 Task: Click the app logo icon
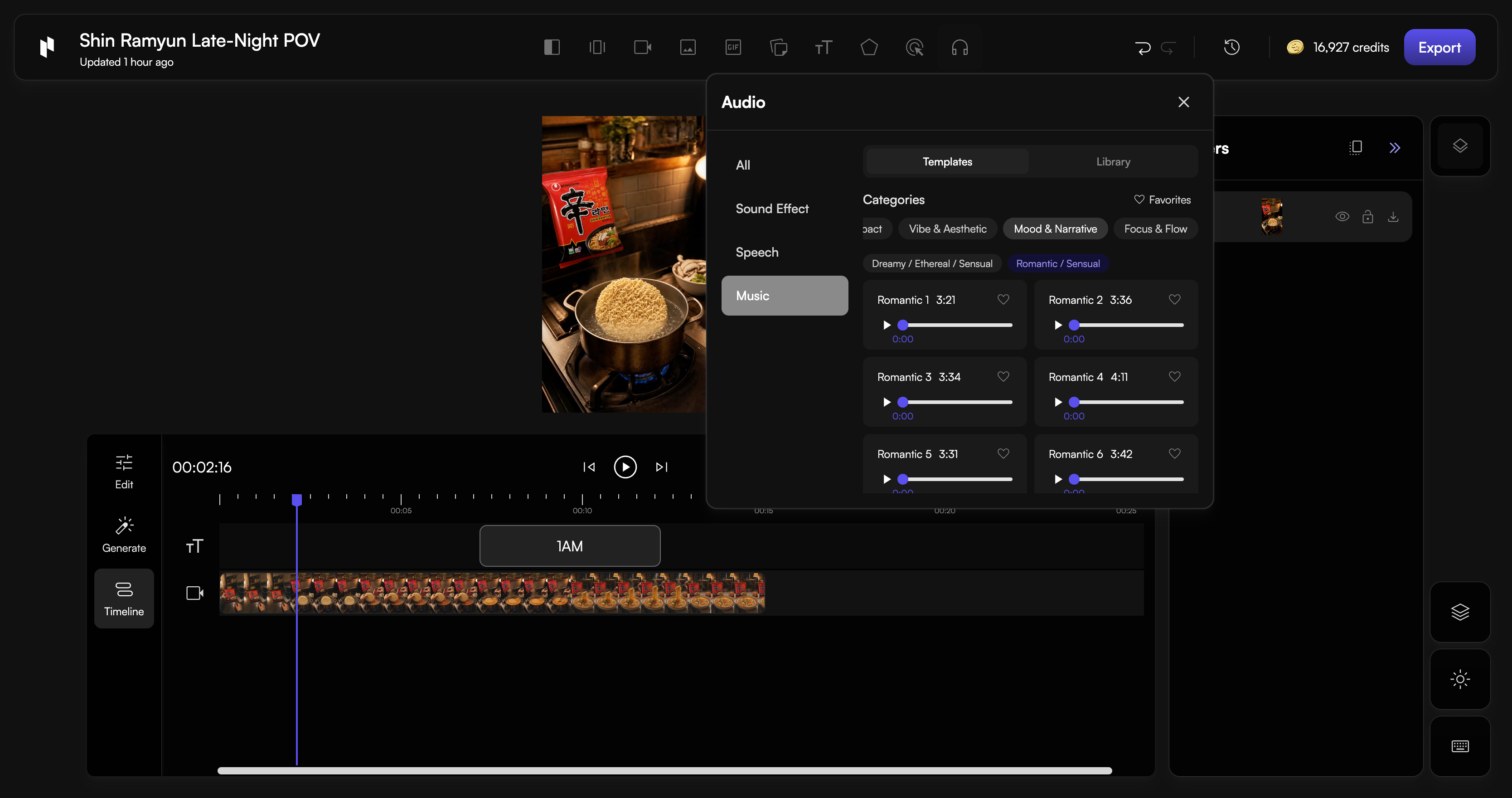click(47, 47)
